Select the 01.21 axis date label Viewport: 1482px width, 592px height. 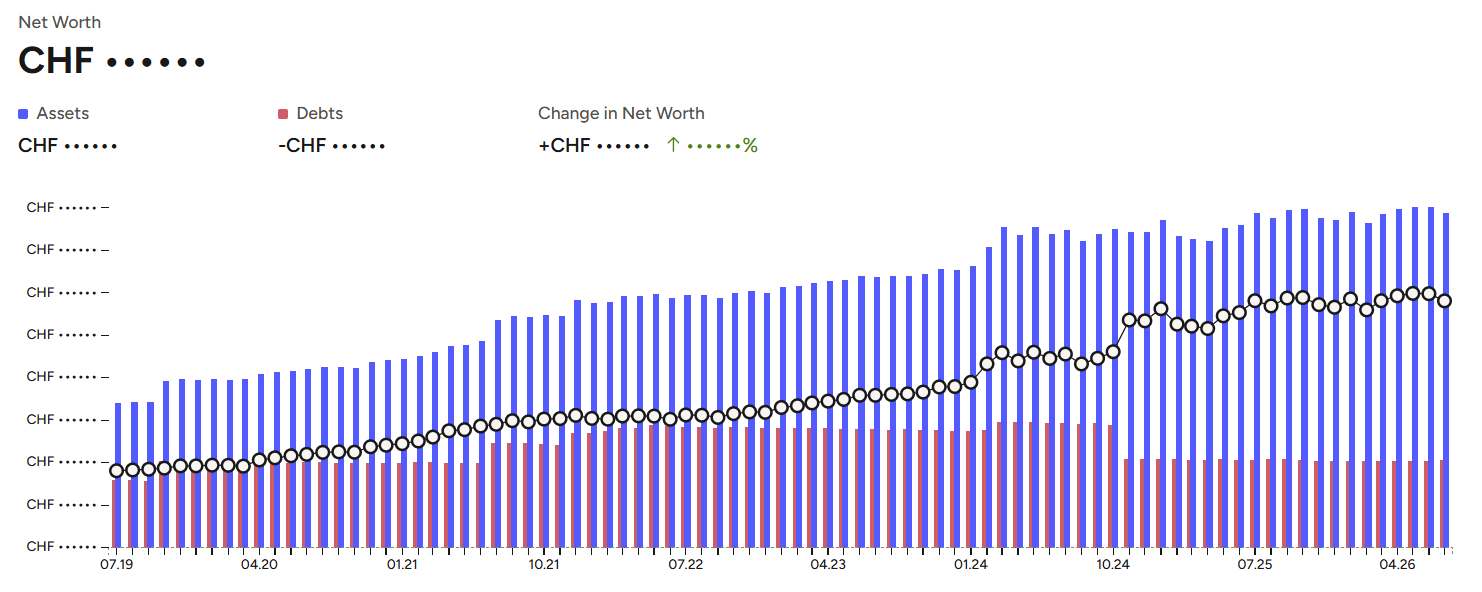pyautogui.click(x=402, y=565)
